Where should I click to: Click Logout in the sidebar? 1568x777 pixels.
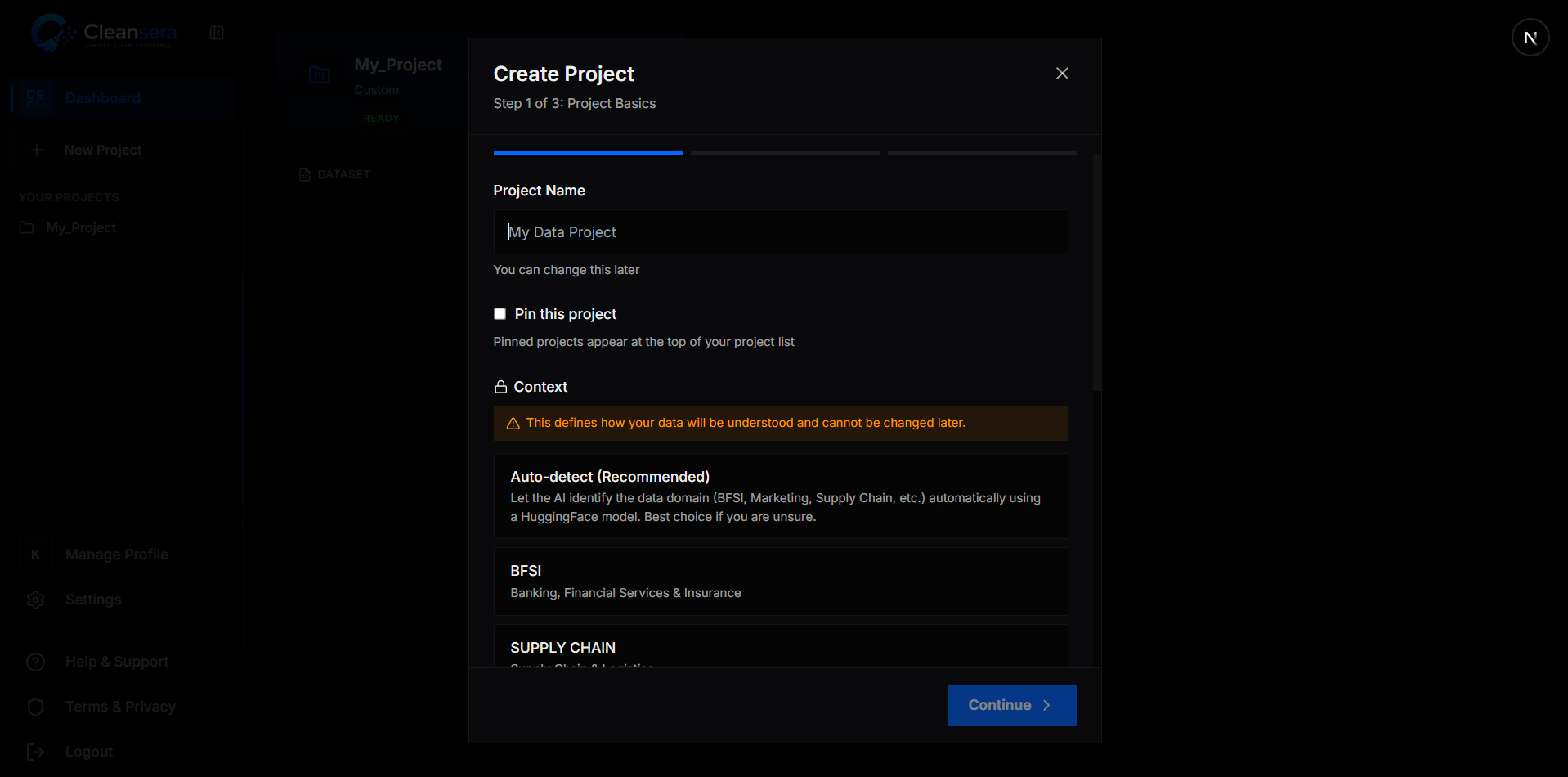[89, 752]
